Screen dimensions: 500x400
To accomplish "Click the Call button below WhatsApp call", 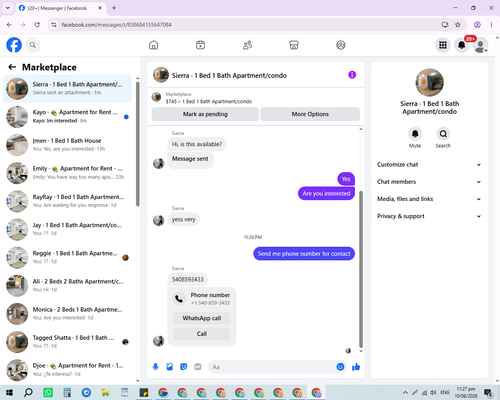I will [202, 334].
